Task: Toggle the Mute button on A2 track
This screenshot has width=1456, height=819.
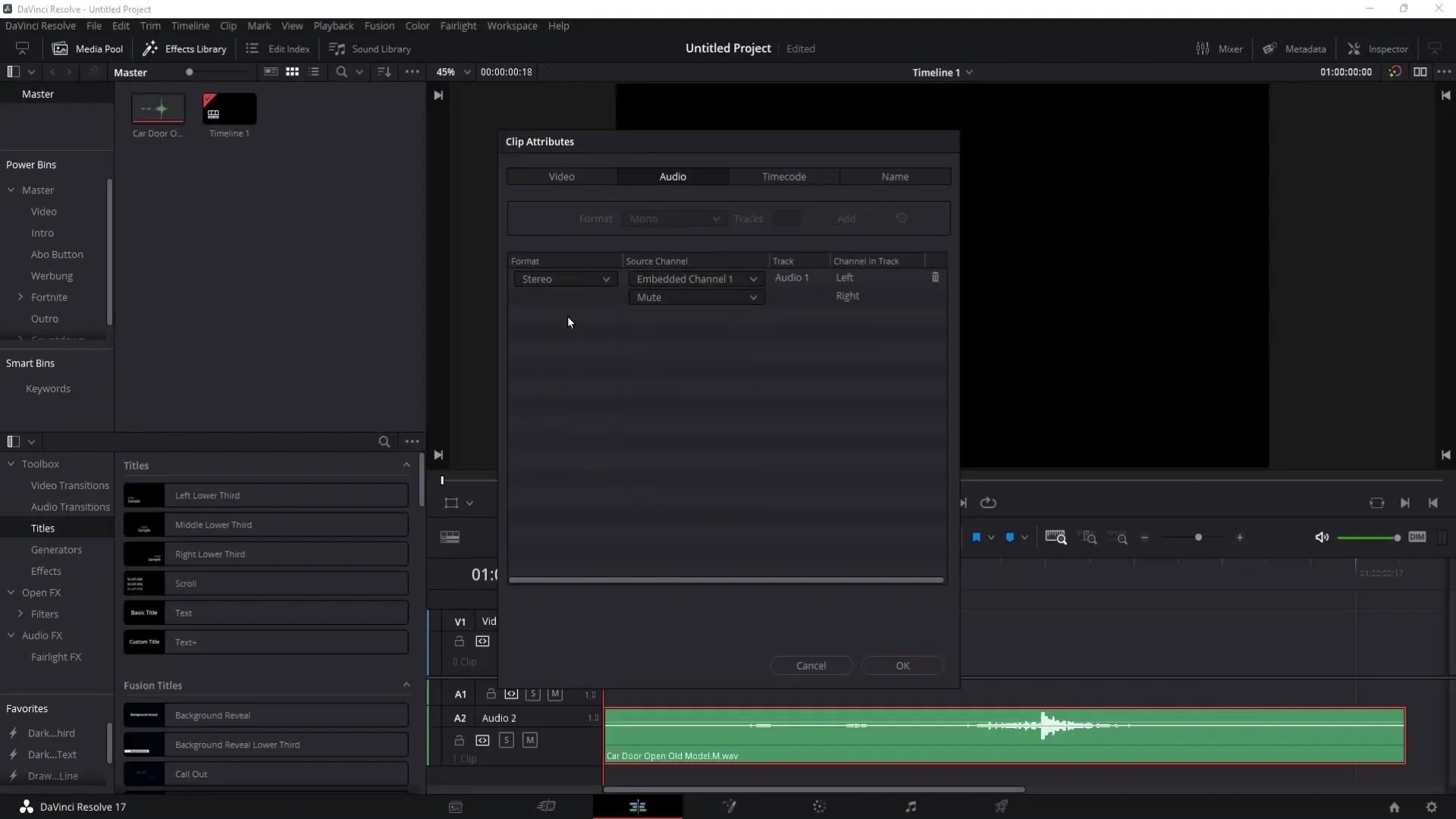Action: tap(530, 740)
